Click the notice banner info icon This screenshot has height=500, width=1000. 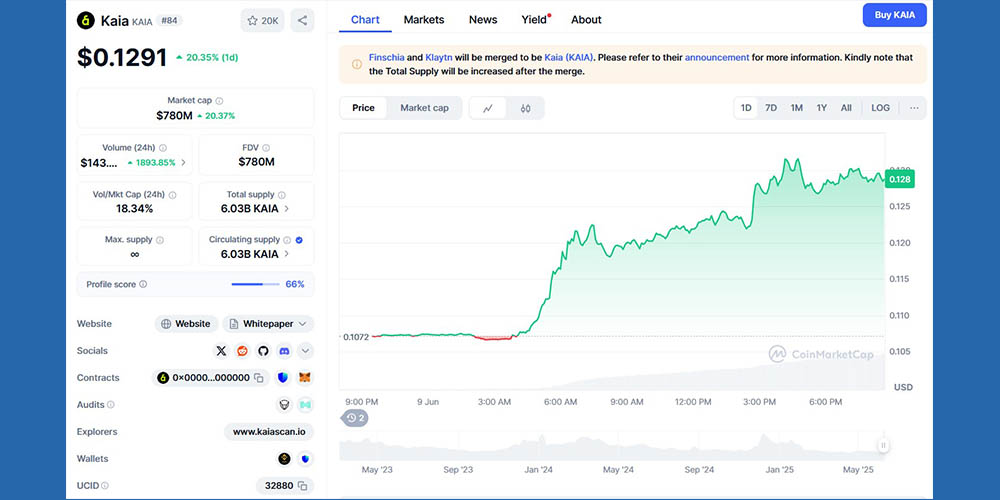(357, 64)
